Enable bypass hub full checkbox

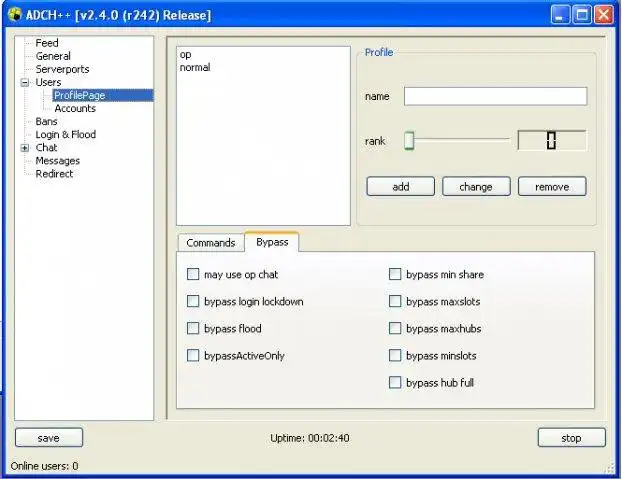395,382
